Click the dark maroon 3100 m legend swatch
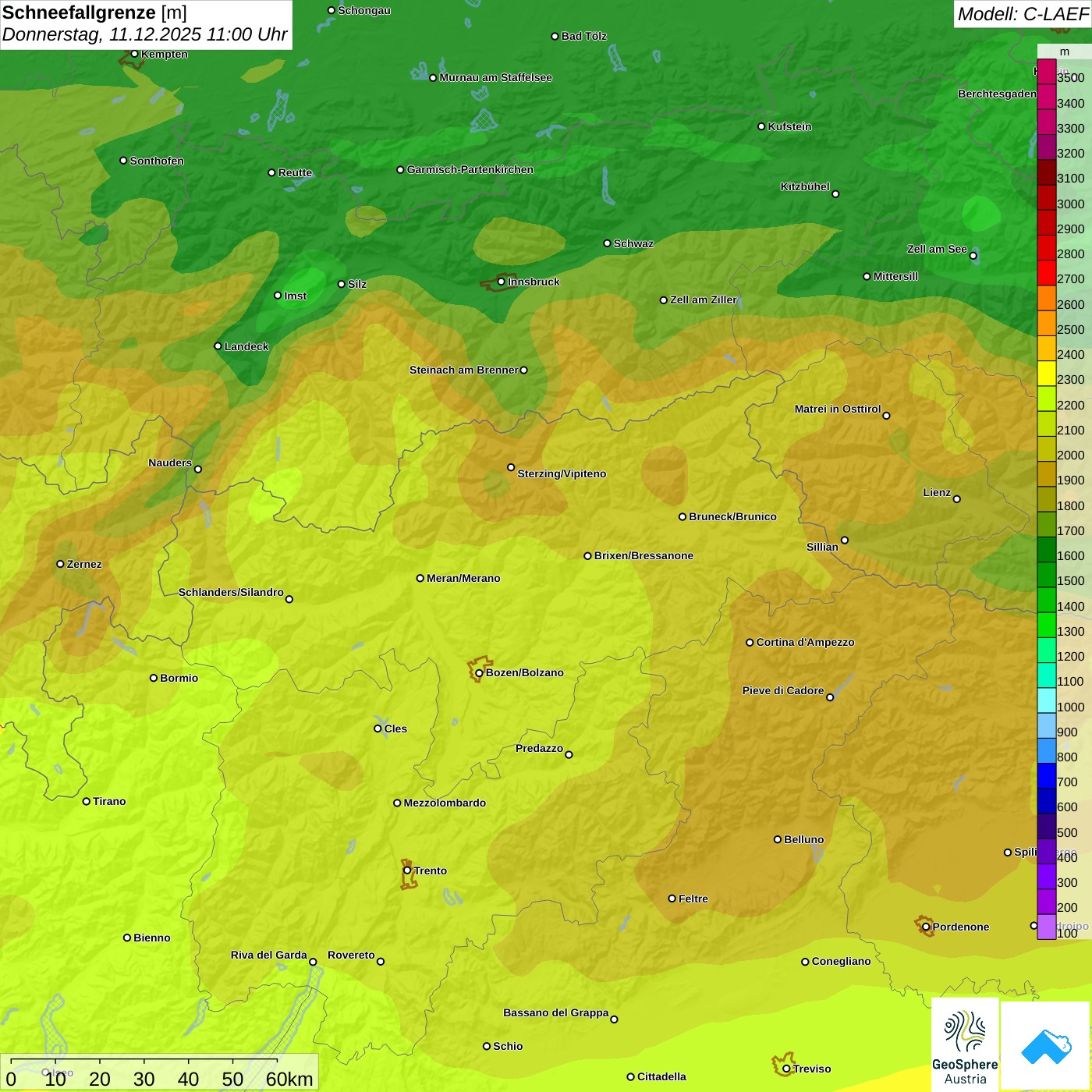Image resolution: width=1092 pixels, height=1092 pixels. point(1047,172)
